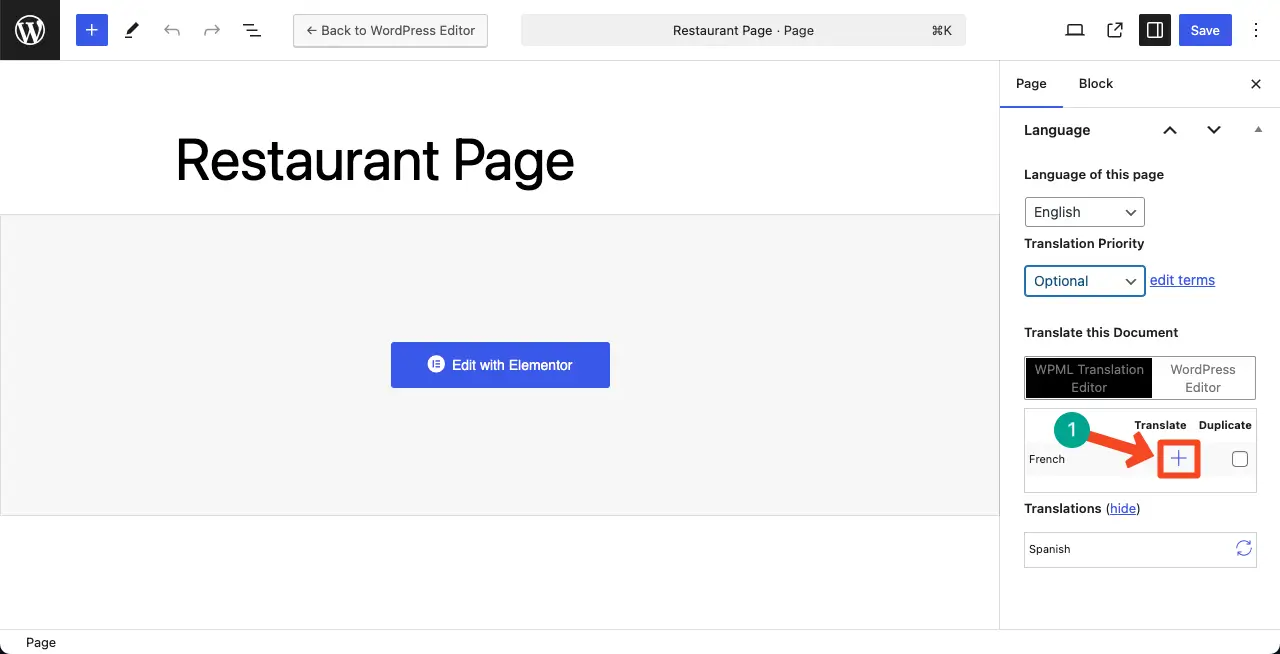The height and width of the screenshot is (654, 1280).
Task: Click the Restaurant Page title heading
Action: click(375, 160)
